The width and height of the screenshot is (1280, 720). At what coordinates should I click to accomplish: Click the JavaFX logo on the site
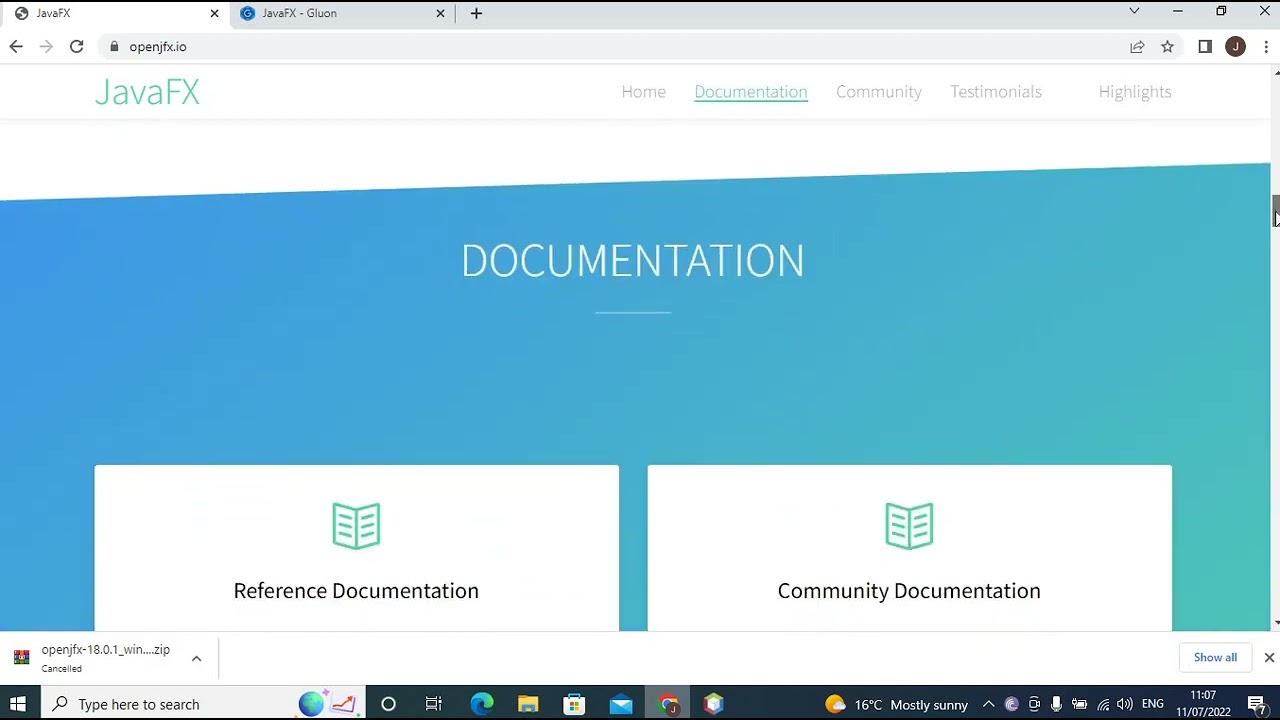tap(147, 92)
